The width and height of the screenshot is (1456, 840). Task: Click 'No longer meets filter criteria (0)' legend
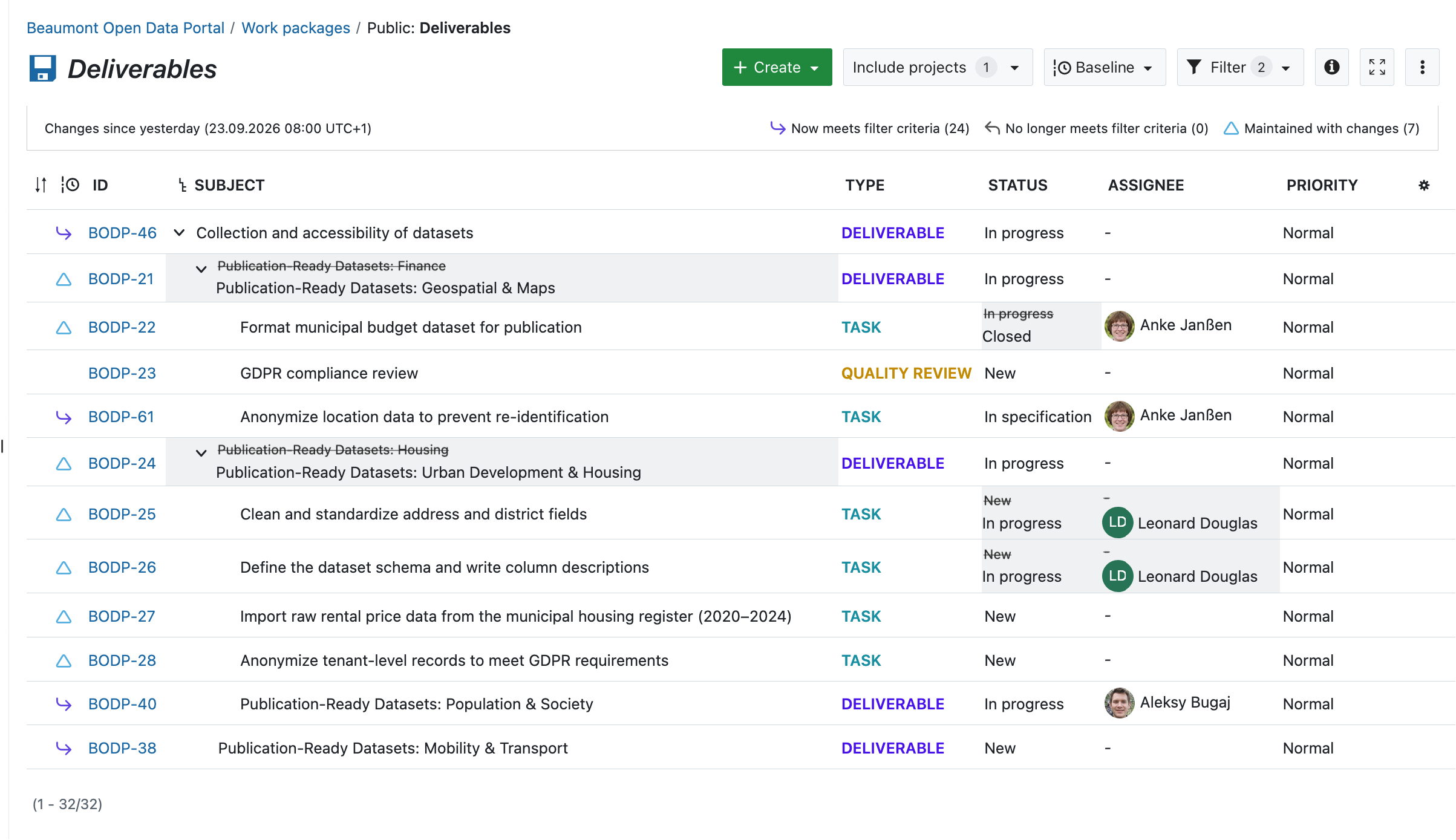pos(1096,128)
